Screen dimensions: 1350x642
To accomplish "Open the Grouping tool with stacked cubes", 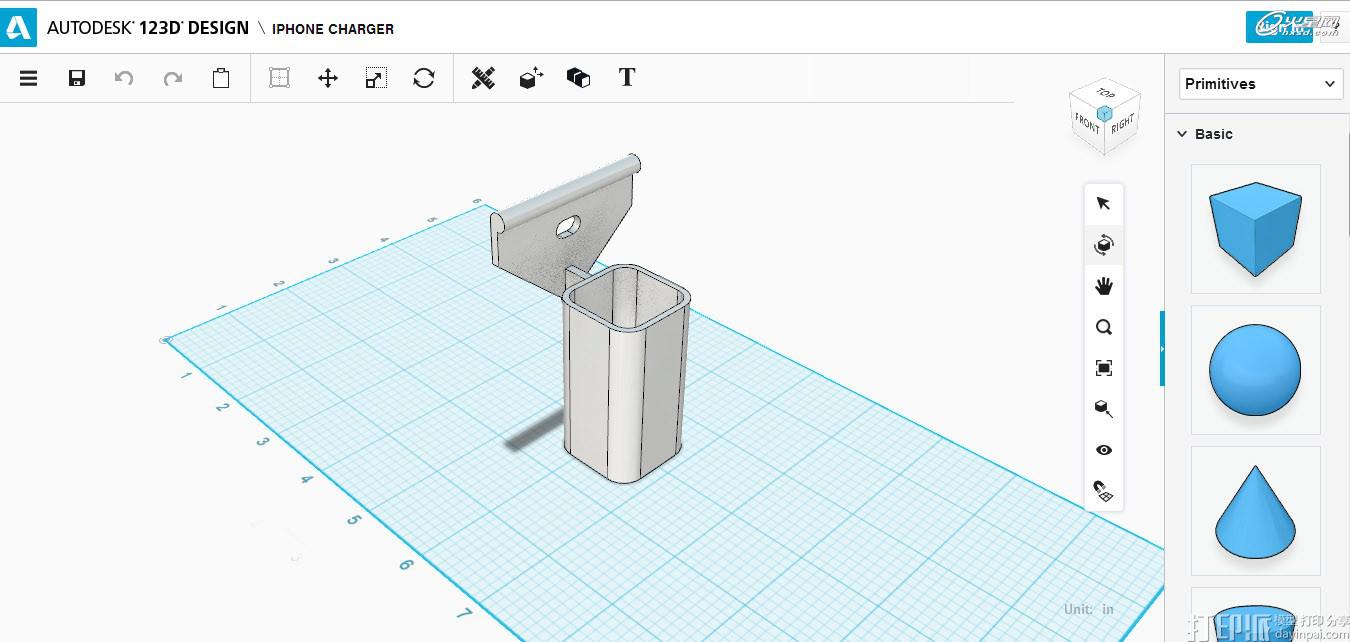I will (578, 78).
